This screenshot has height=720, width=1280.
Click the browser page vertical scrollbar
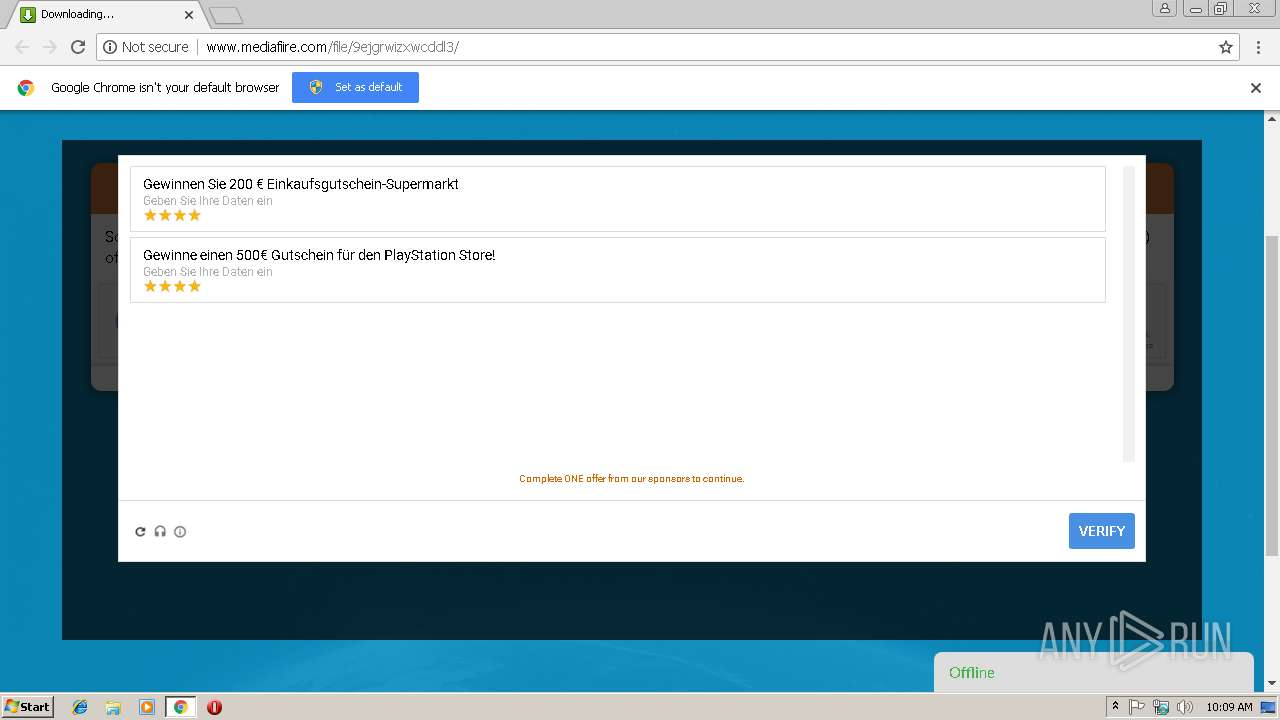[x=1272, y=395]
